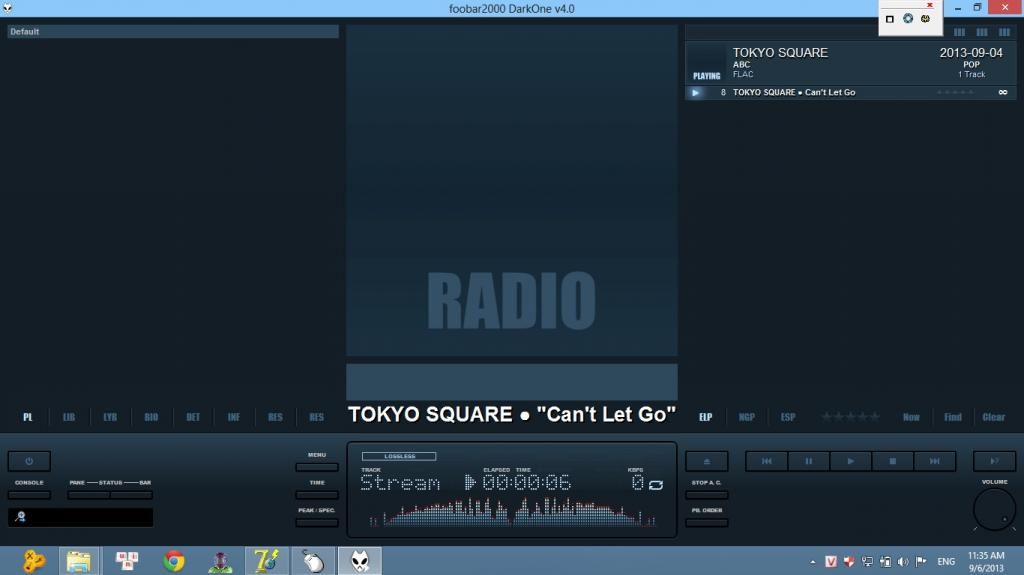This screenshot has height=575, width=1024.
Task: Click the star rating row beside ESP
Action: (x=850, y=417)
